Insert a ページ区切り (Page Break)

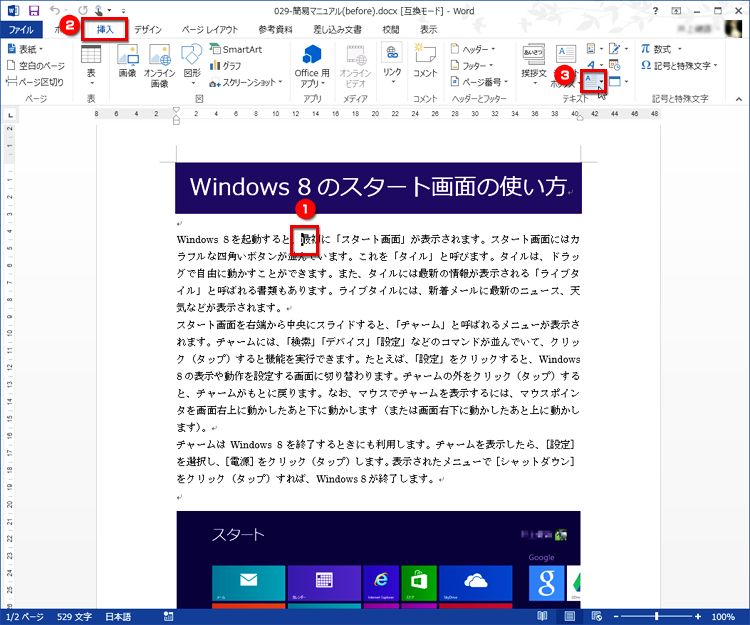(x=35, y=82)
